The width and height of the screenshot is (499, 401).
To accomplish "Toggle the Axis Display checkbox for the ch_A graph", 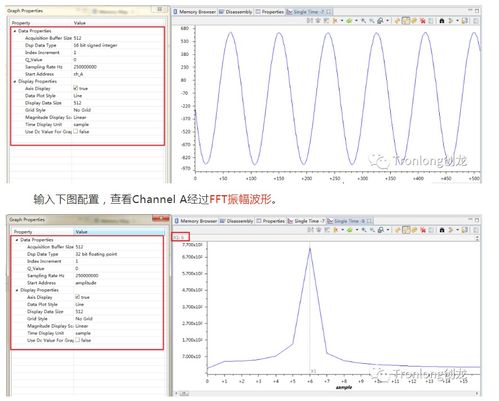I will click(76, 88).
